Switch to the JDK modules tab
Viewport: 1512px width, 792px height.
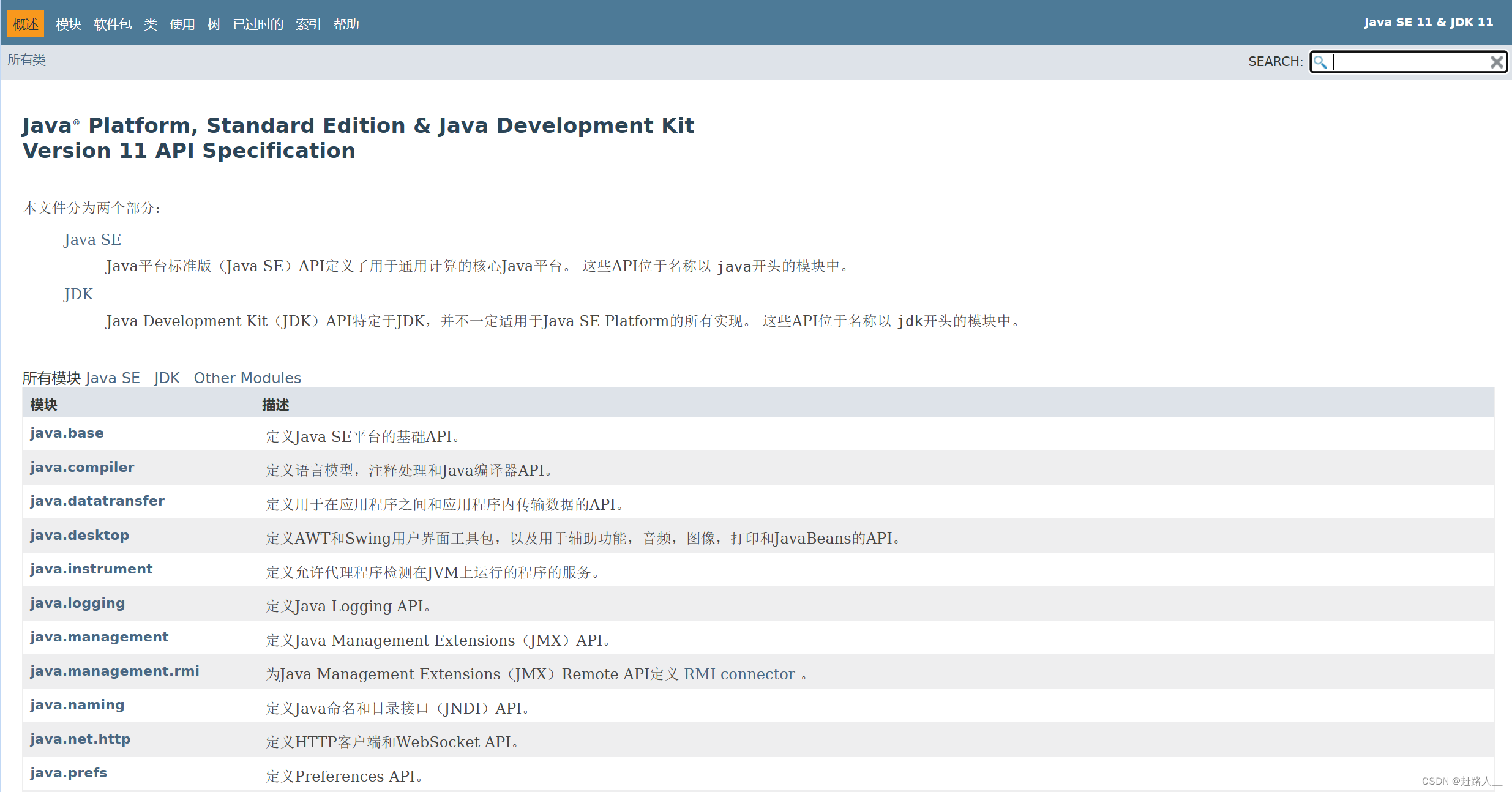(167, 378)
